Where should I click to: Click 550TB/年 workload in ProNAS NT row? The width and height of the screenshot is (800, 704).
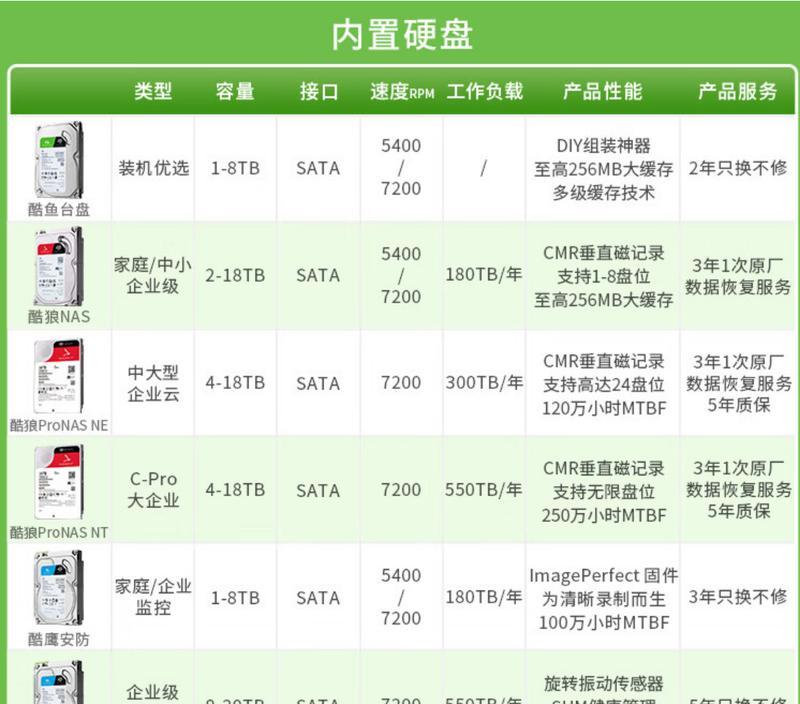click(x=484, y=489)
